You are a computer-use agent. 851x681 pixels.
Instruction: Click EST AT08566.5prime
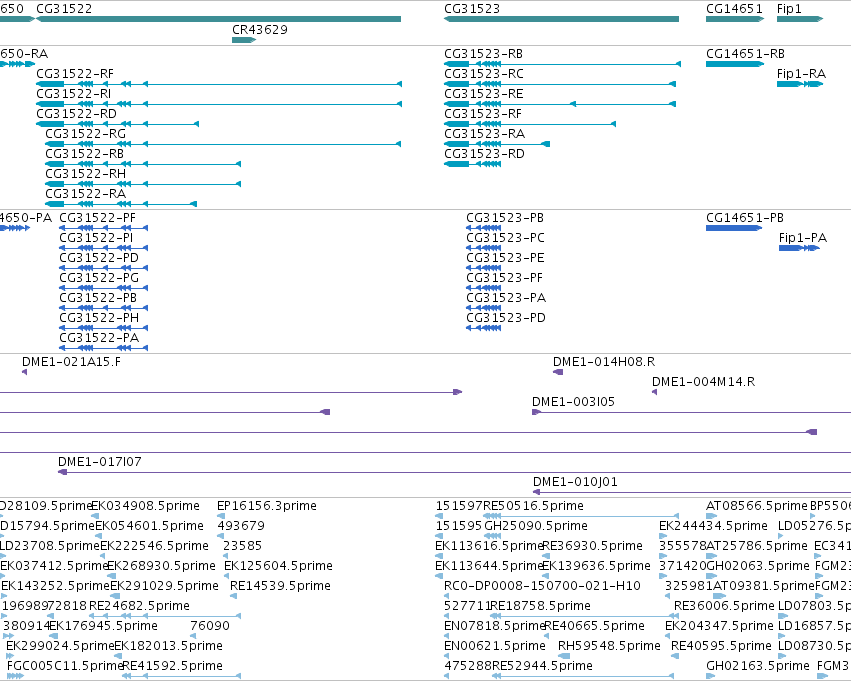pos(757,506)
